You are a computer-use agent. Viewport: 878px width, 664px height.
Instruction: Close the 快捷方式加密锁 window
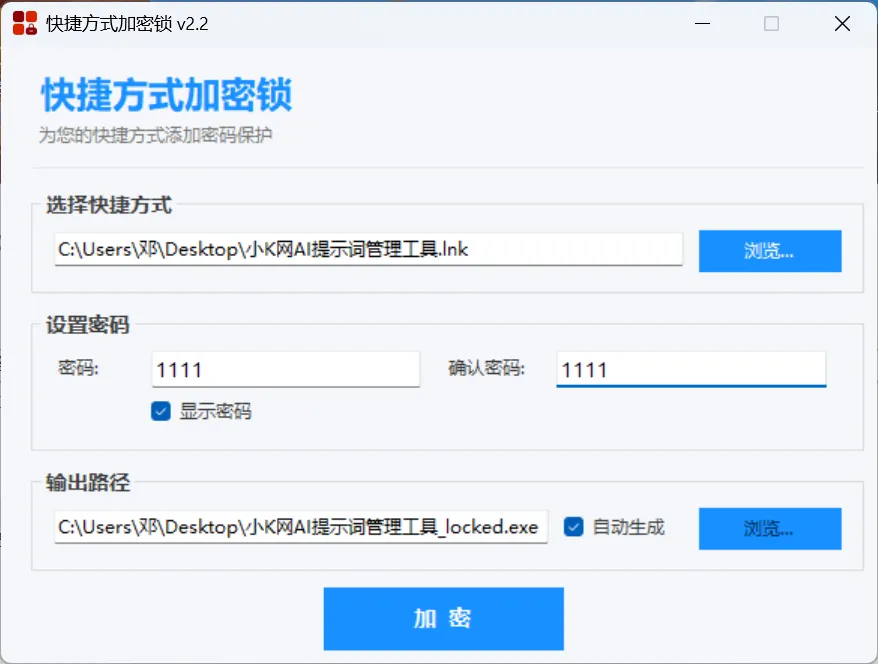coord(842,24)
